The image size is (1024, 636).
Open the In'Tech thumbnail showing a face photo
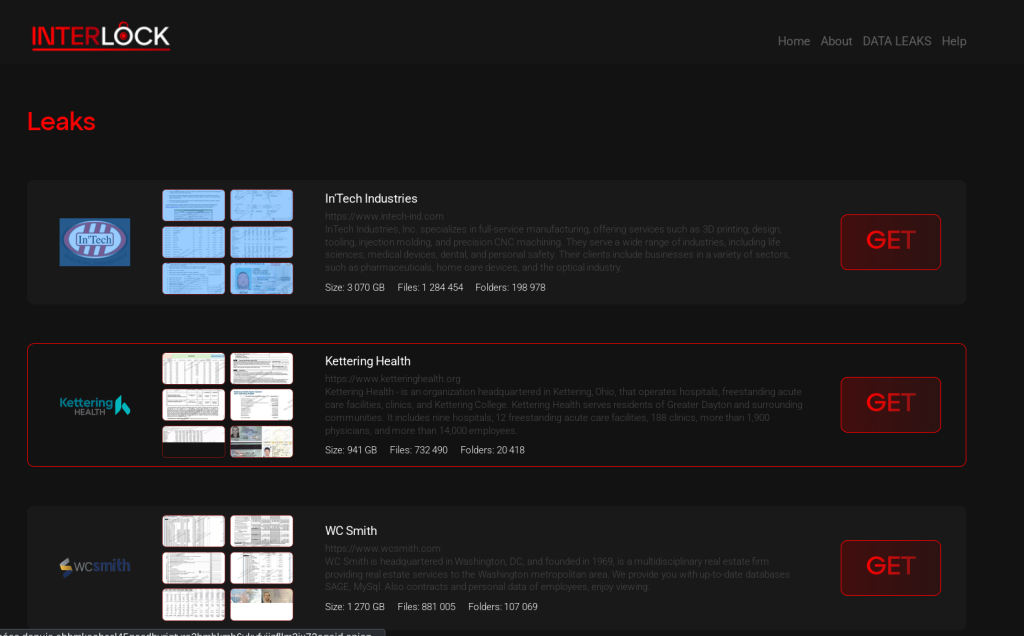[x=261, y=279]
